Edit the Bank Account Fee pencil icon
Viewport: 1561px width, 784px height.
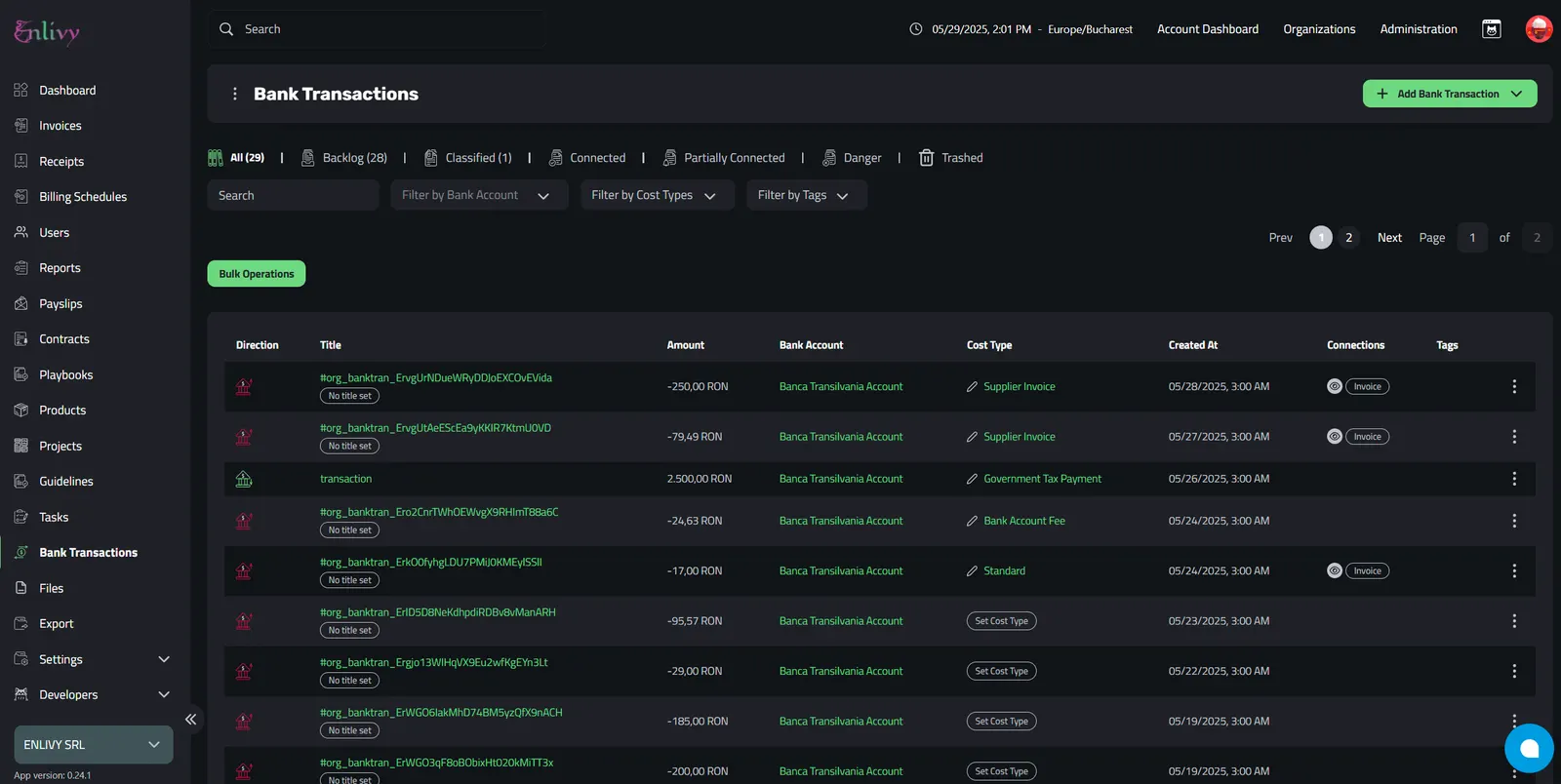click(x=972, y=521)
